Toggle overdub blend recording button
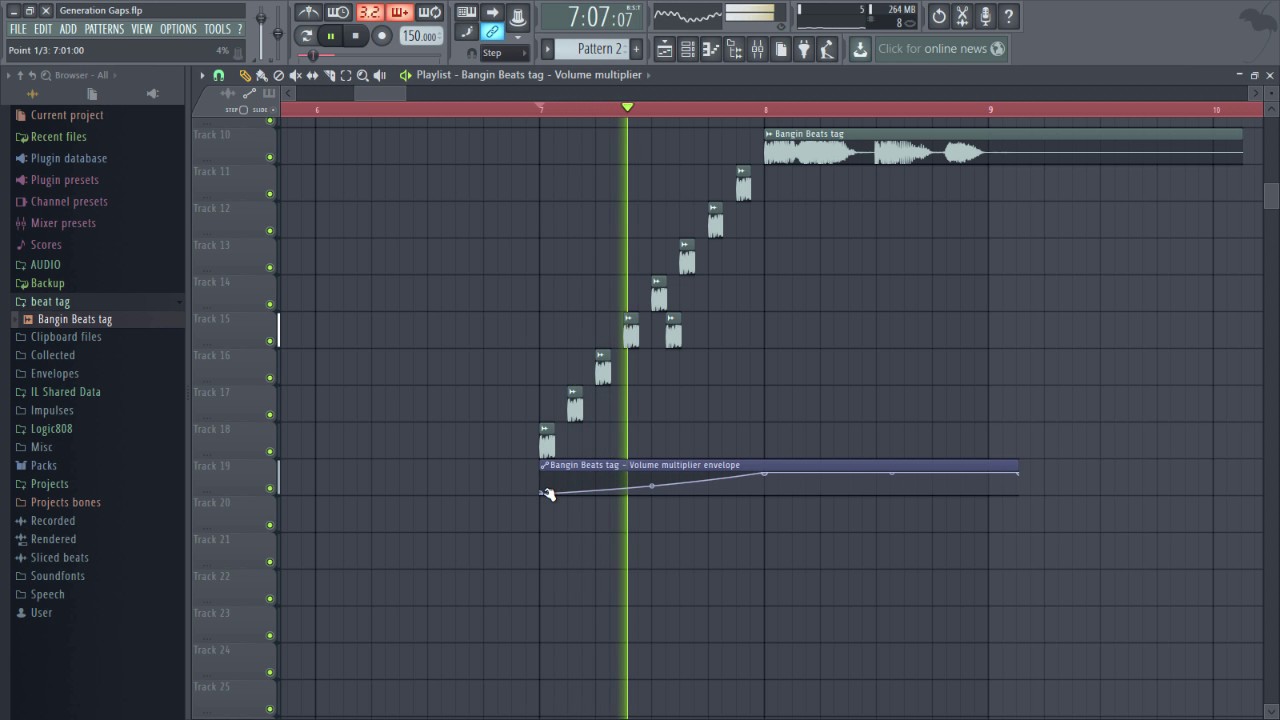 [x=400, y=12]
